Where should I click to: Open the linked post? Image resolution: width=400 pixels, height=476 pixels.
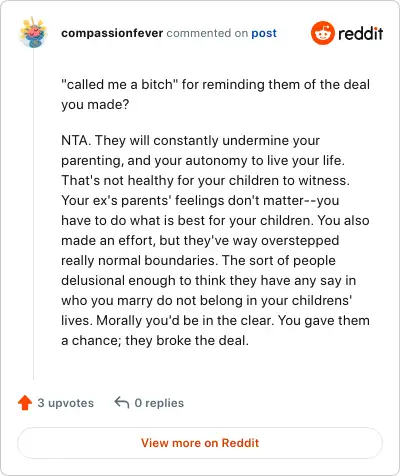(x=264, y=33)
